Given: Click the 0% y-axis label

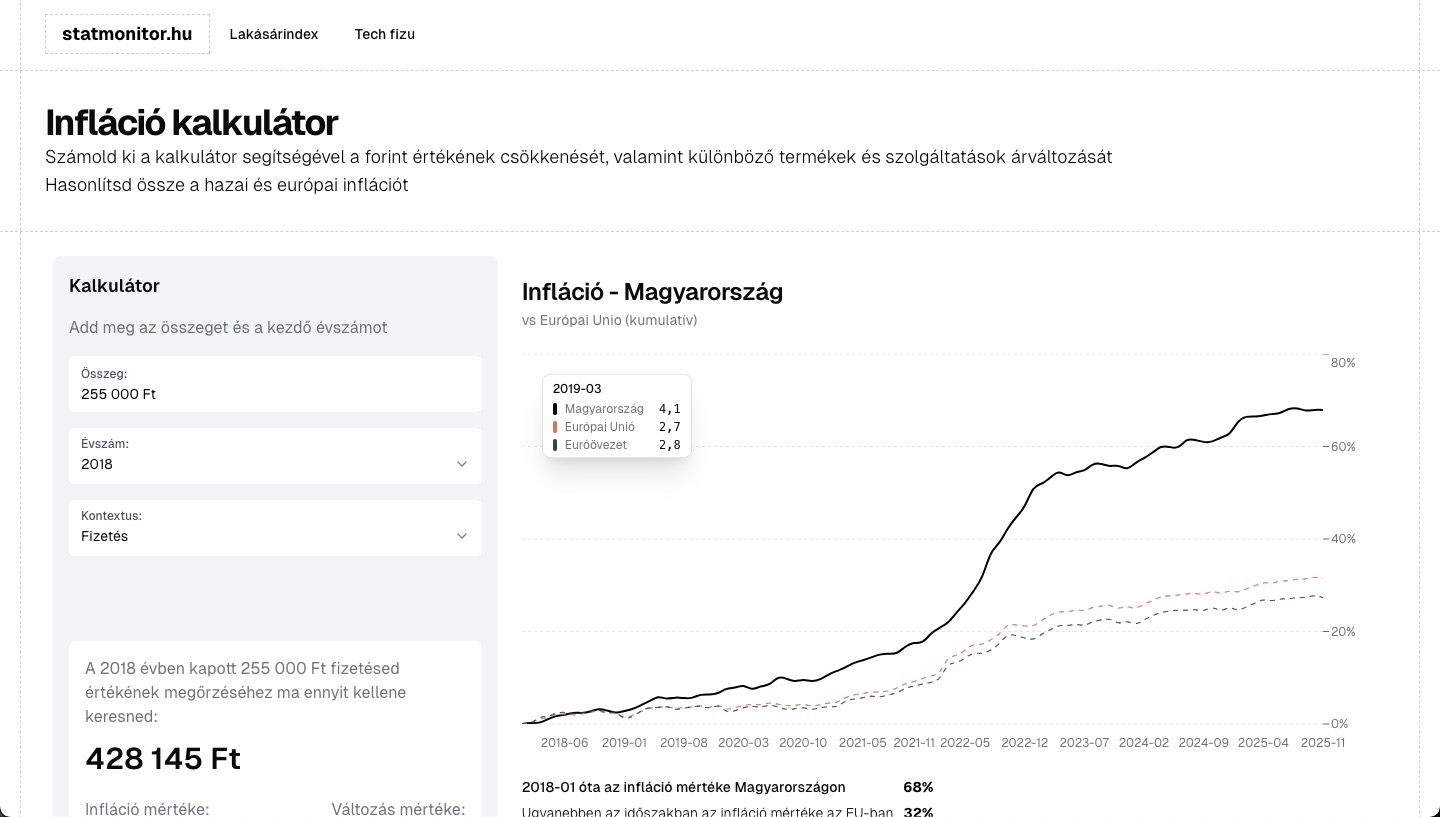Looking at the screenshot, I should coord(1340,724).
